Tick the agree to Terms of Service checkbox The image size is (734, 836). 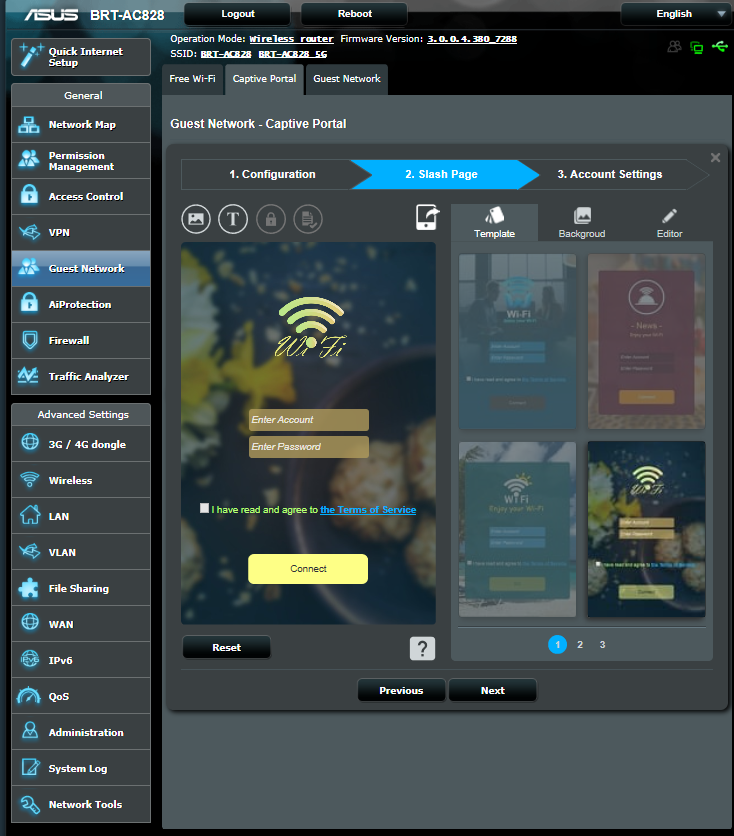205,508
